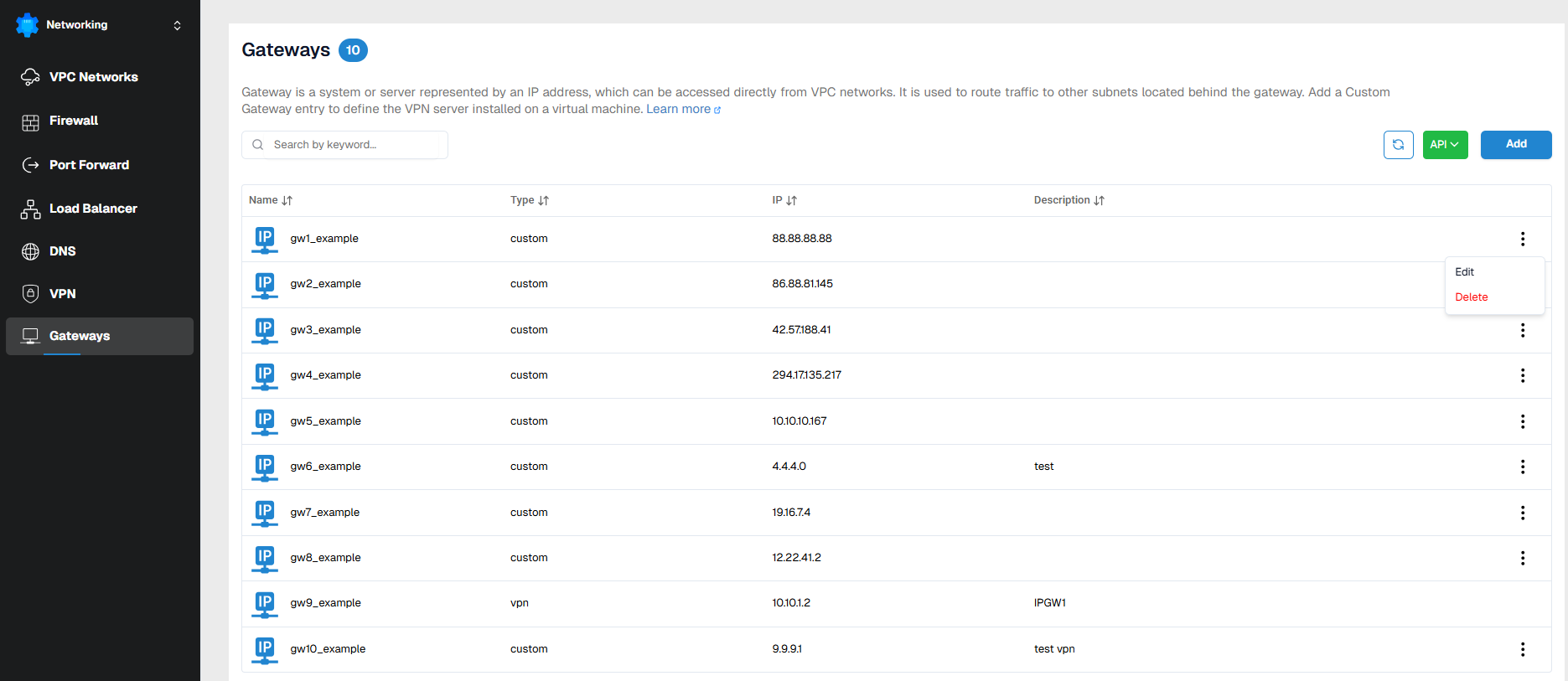Open the kebab menu for gw6_example row
The image size is (1568, 681).
coord(1522,467)
